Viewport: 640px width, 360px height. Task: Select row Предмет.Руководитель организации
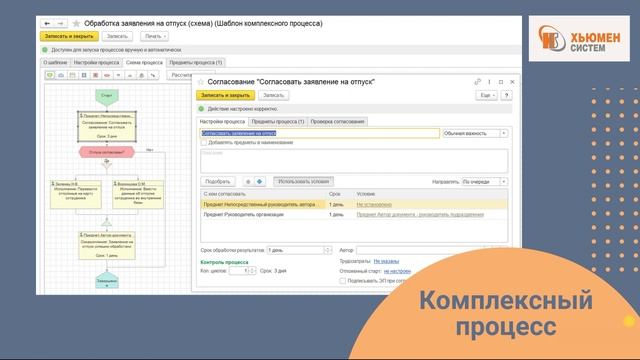(x=354, y=214)
